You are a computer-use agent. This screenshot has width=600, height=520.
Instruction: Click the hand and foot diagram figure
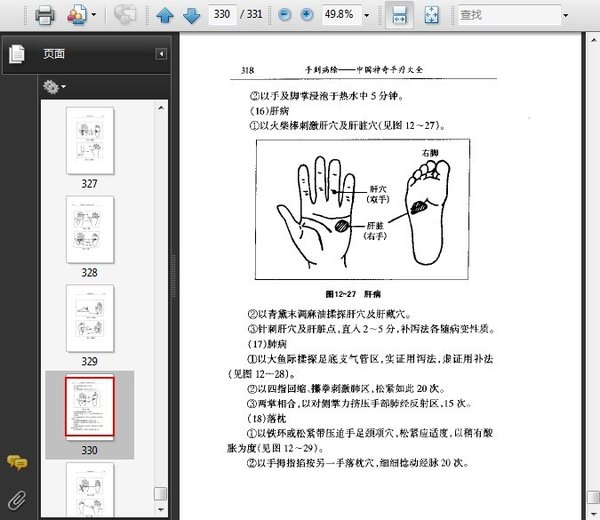pyautogui.click(x=362, y=209)
